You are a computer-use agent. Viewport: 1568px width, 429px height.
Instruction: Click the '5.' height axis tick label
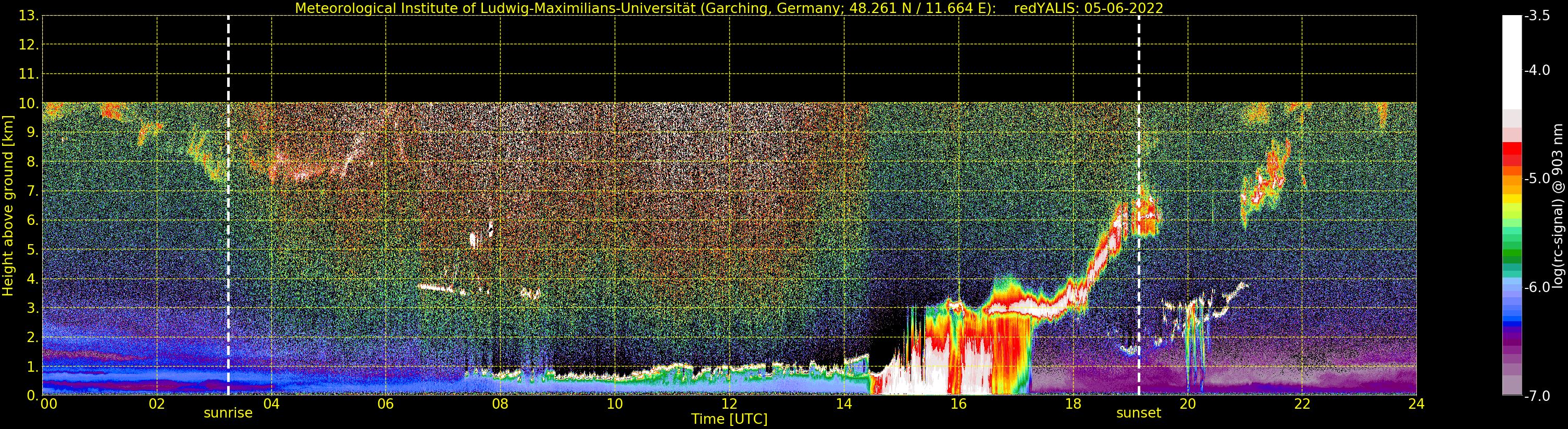(32, 250)
